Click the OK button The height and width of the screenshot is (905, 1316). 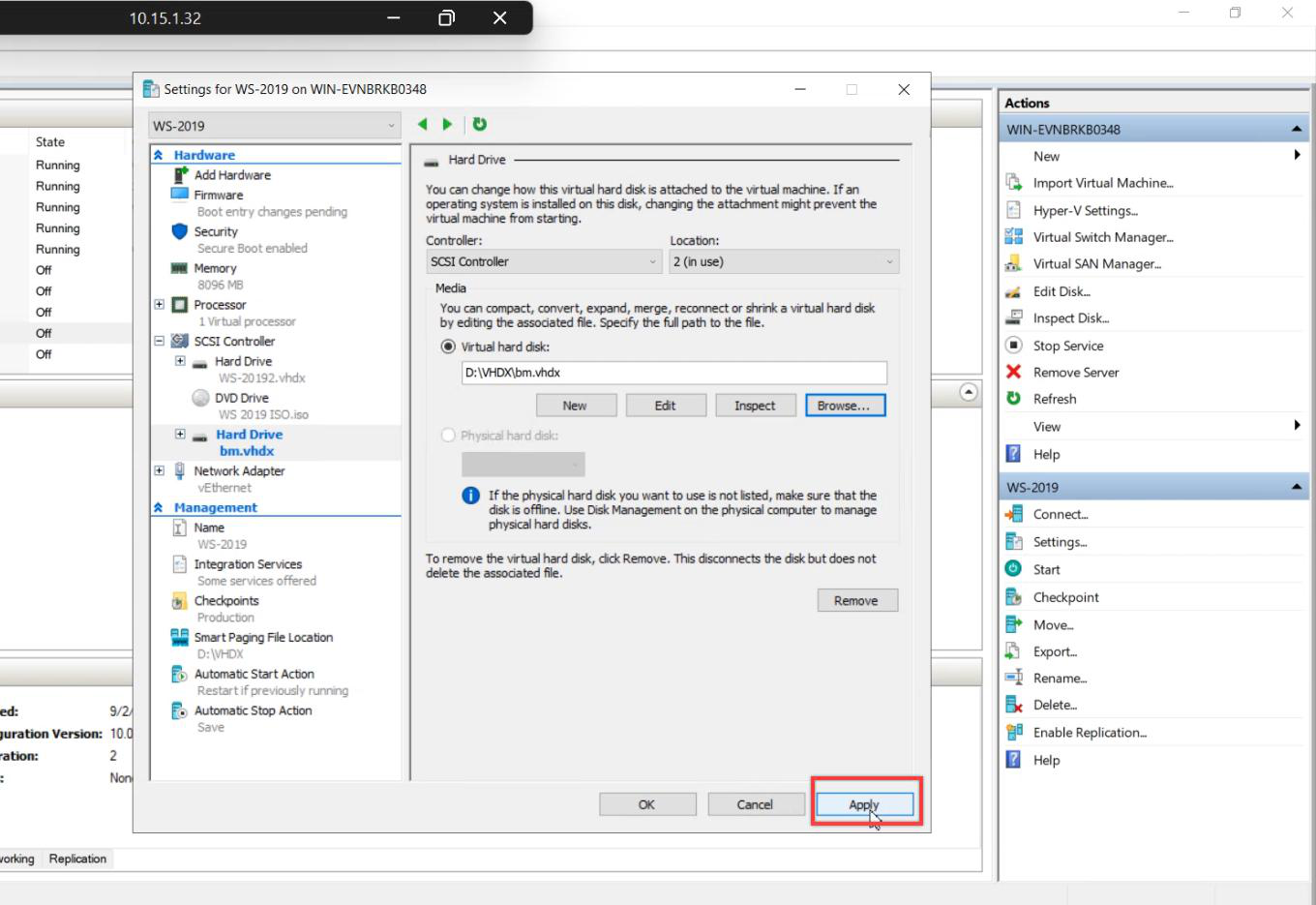[647, 804]
